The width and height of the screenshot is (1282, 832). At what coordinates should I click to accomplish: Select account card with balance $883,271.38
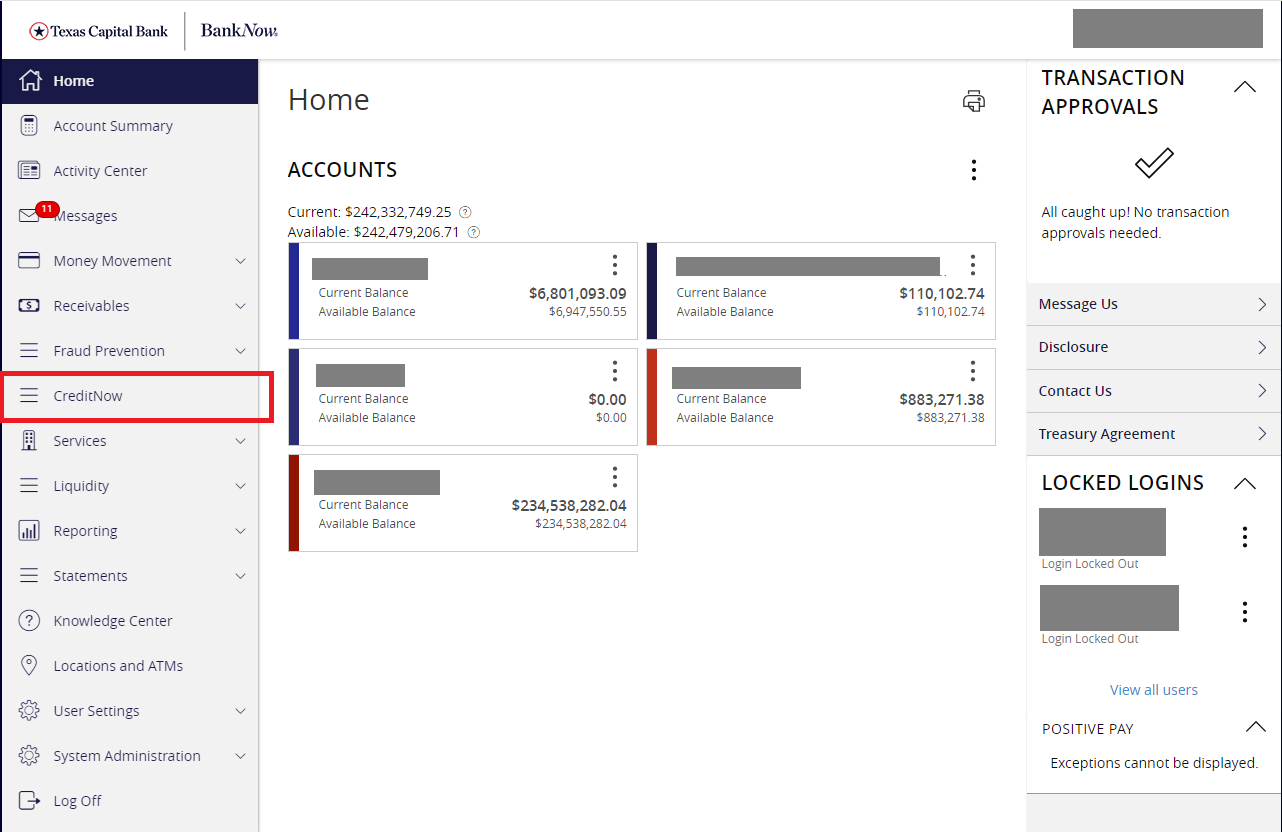click(821, 397)
